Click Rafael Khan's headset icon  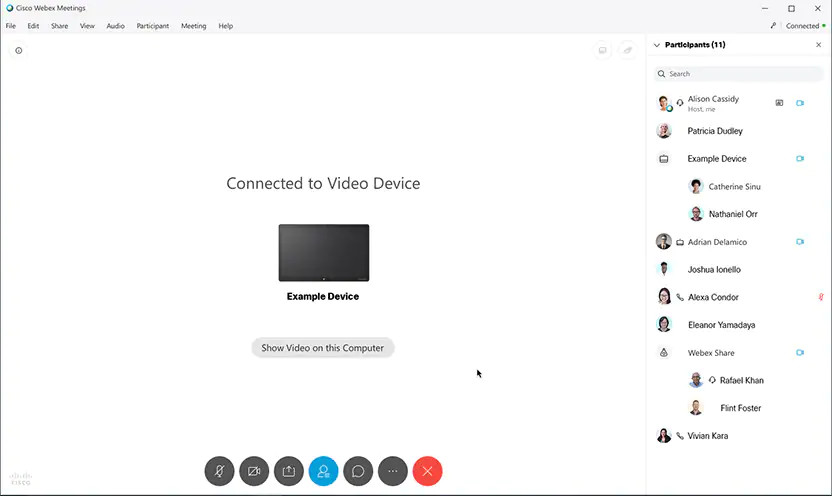[x=712, y=380]
